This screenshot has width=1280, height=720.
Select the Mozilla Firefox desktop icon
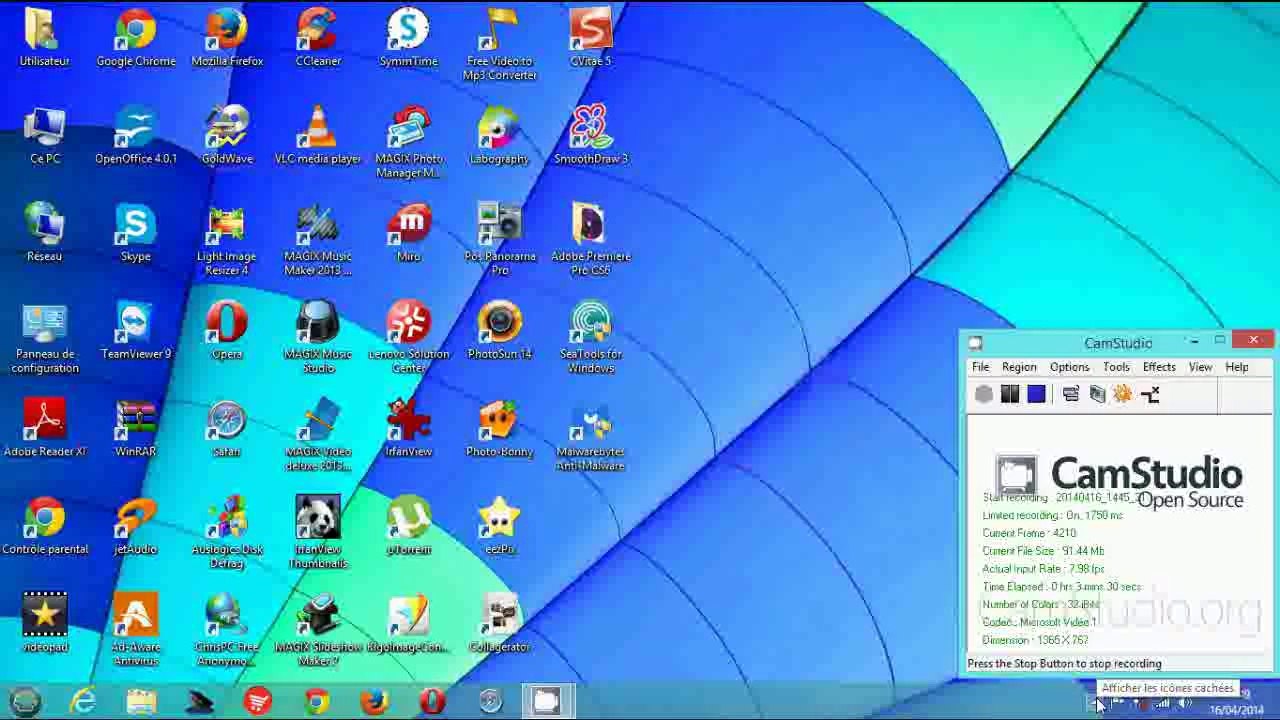227,38
